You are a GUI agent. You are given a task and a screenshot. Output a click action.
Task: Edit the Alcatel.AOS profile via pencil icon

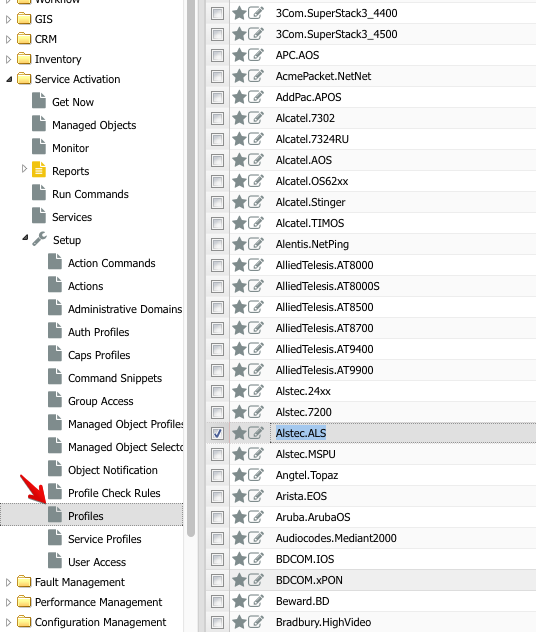[256, 160]
